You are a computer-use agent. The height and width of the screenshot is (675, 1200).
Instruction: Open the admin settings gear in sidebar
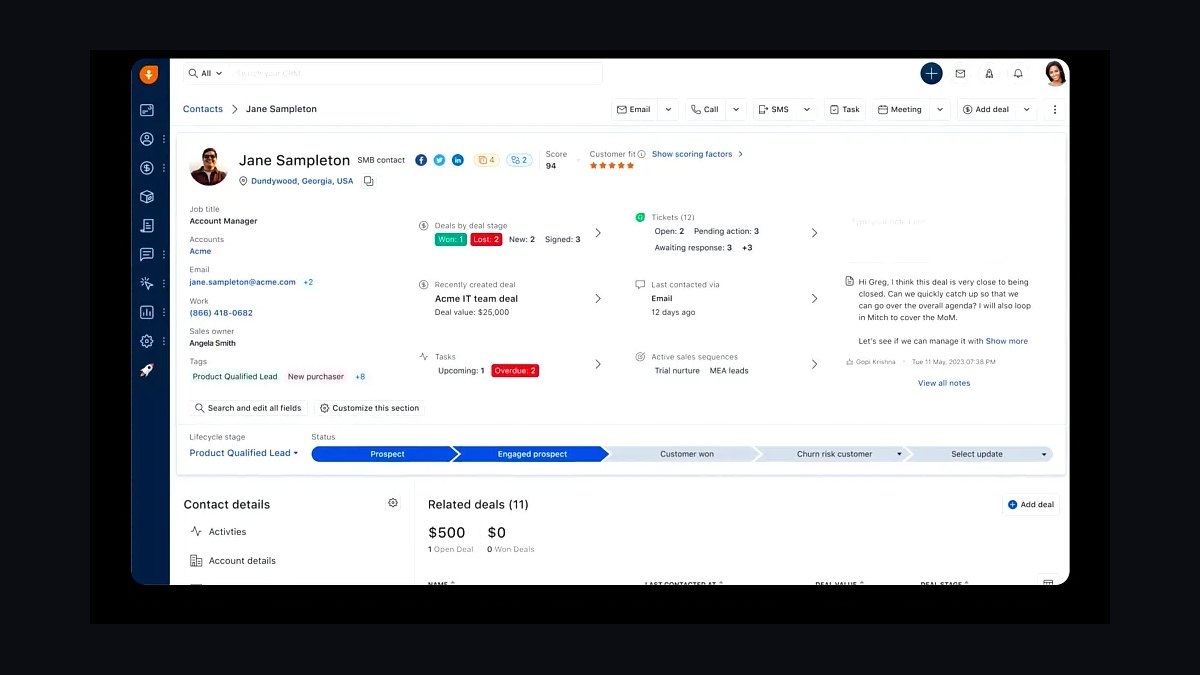(147, 341)
